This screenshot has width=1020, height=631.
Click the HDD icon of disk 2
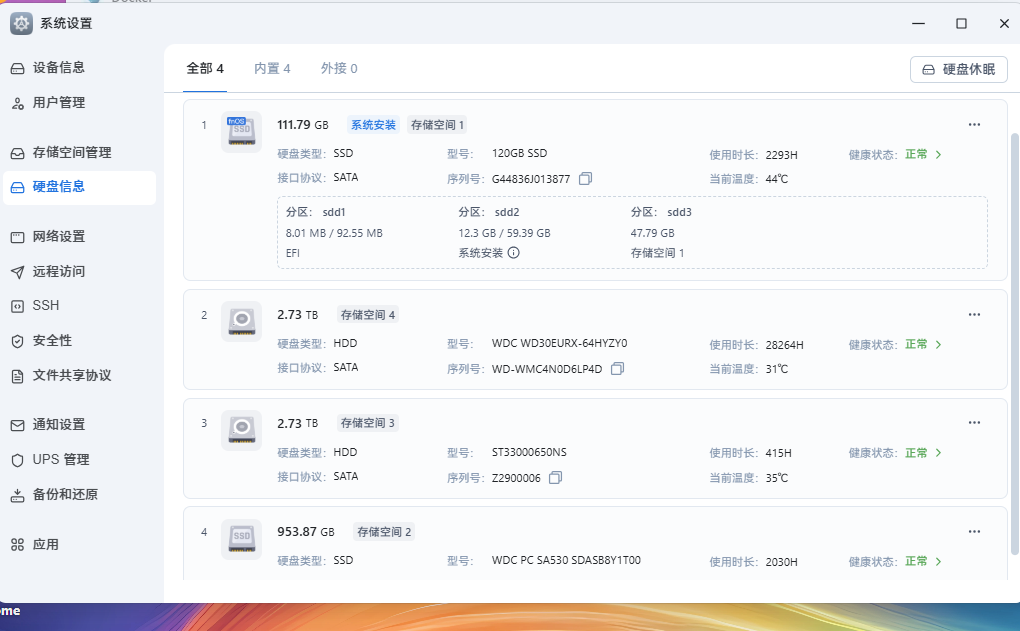tap(241, 321)
